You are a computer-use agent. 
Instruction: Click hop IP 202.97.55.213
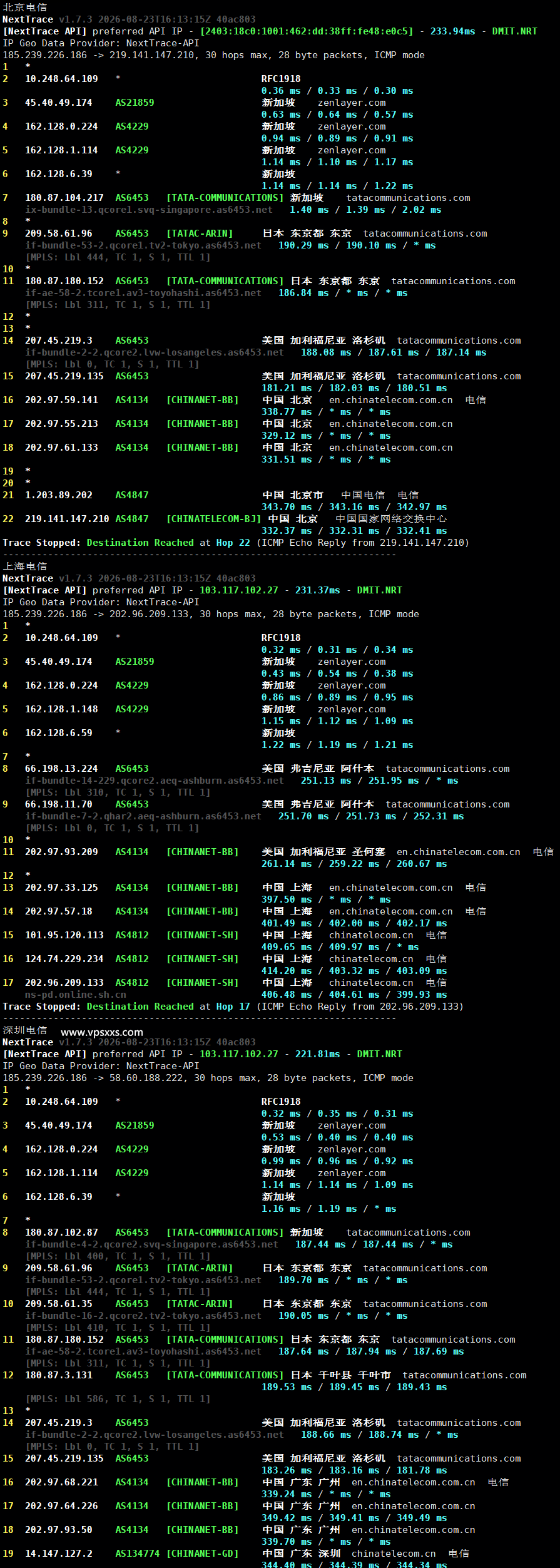click(61, 424)
